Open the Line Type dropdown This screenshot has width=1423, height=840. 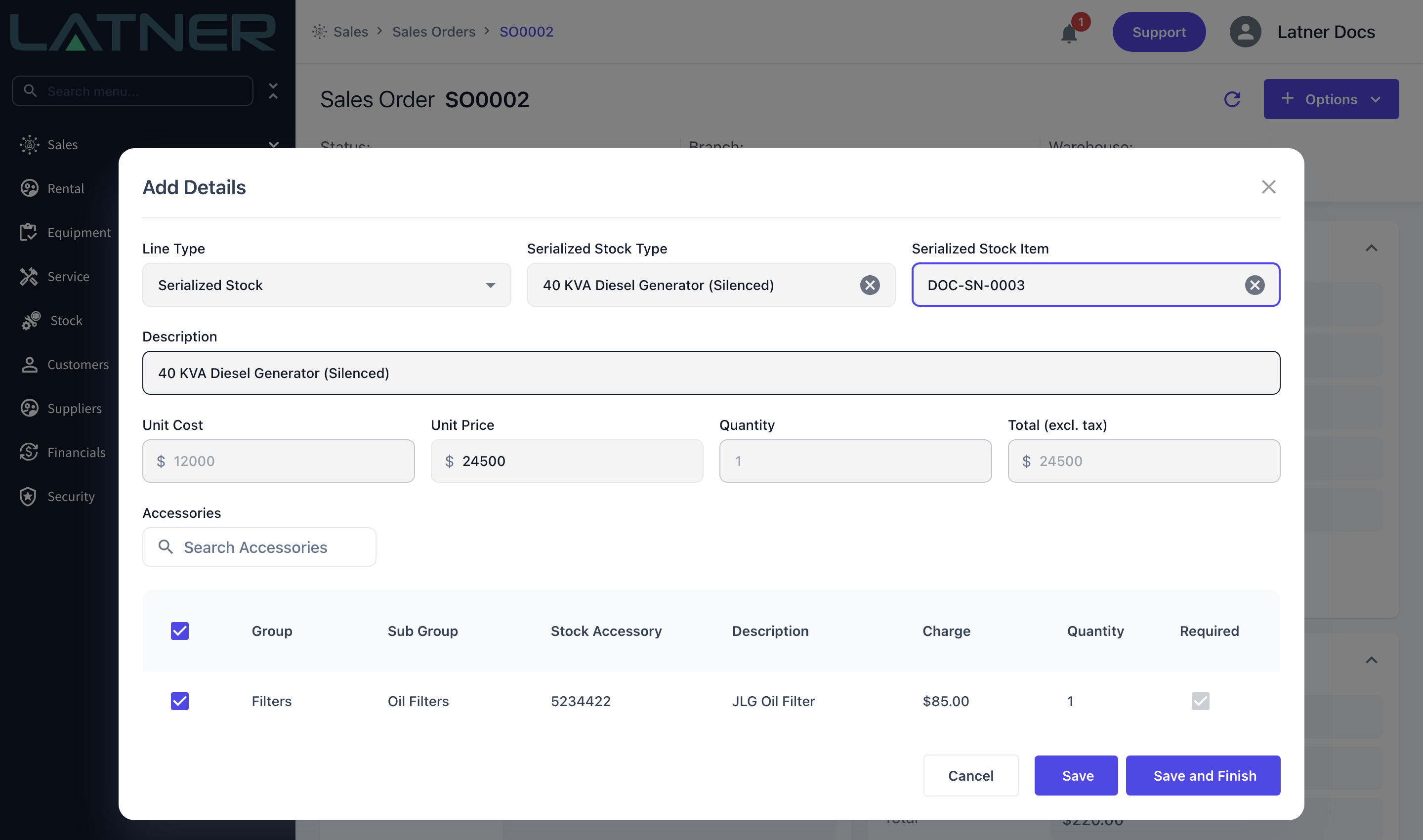point(327,285)
